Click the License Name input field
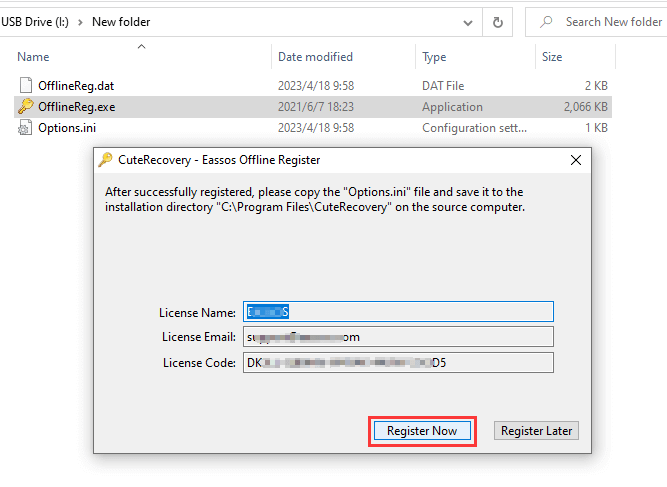The height and width of the screenshot is (487, 667). click(398, 312)
